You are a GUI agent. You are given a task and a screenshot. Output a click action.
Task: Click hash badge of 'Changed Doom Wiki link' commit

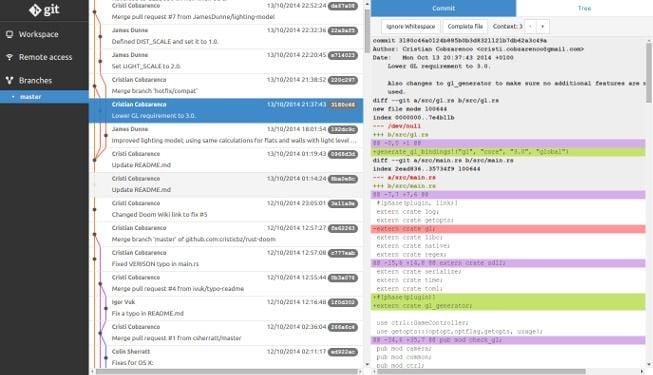(343, 204)
